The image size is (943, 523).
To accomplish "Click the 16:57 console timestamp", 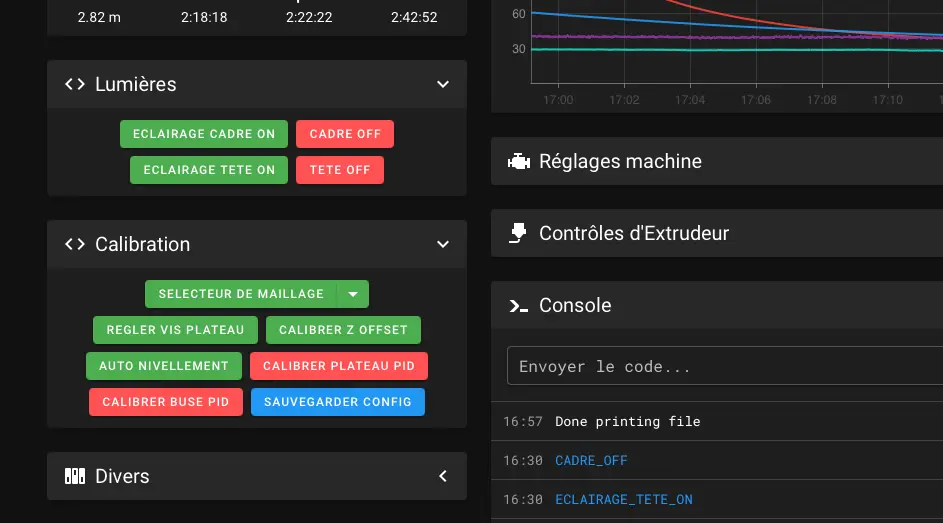I will [523, 421].
